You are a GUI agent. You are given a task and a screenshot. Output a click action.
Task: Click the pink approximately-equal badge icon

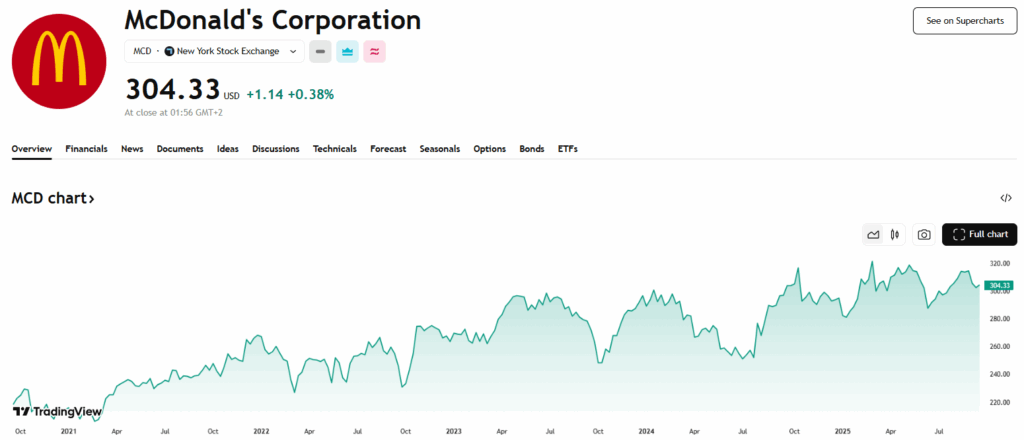[x=374, y=51]
